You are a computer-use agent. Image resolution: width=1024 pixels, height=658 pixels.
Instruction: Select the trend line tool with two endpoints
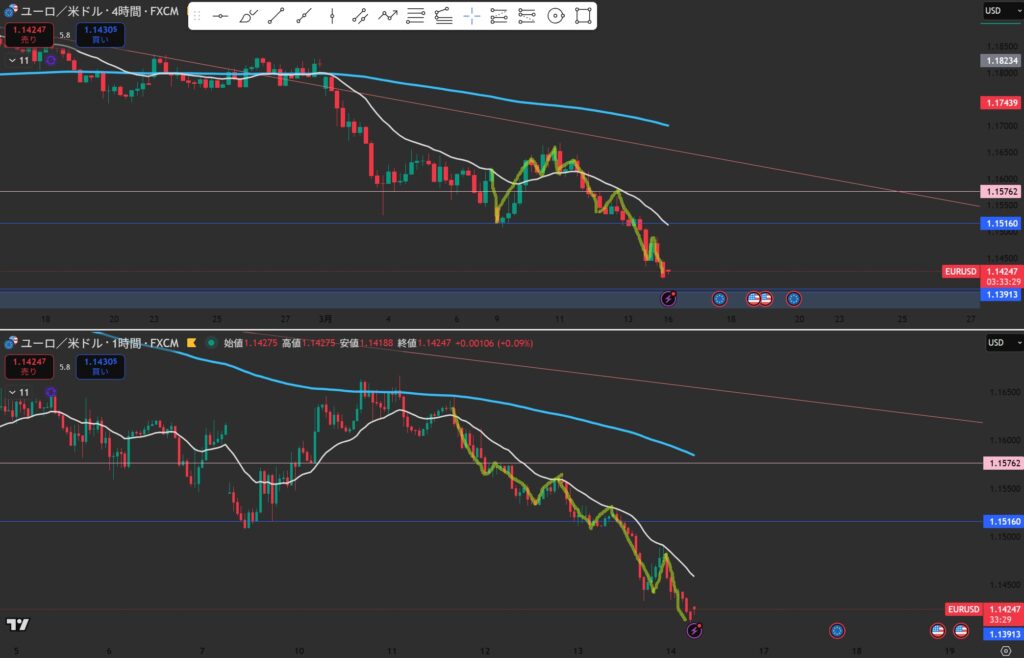coord(276,16)
